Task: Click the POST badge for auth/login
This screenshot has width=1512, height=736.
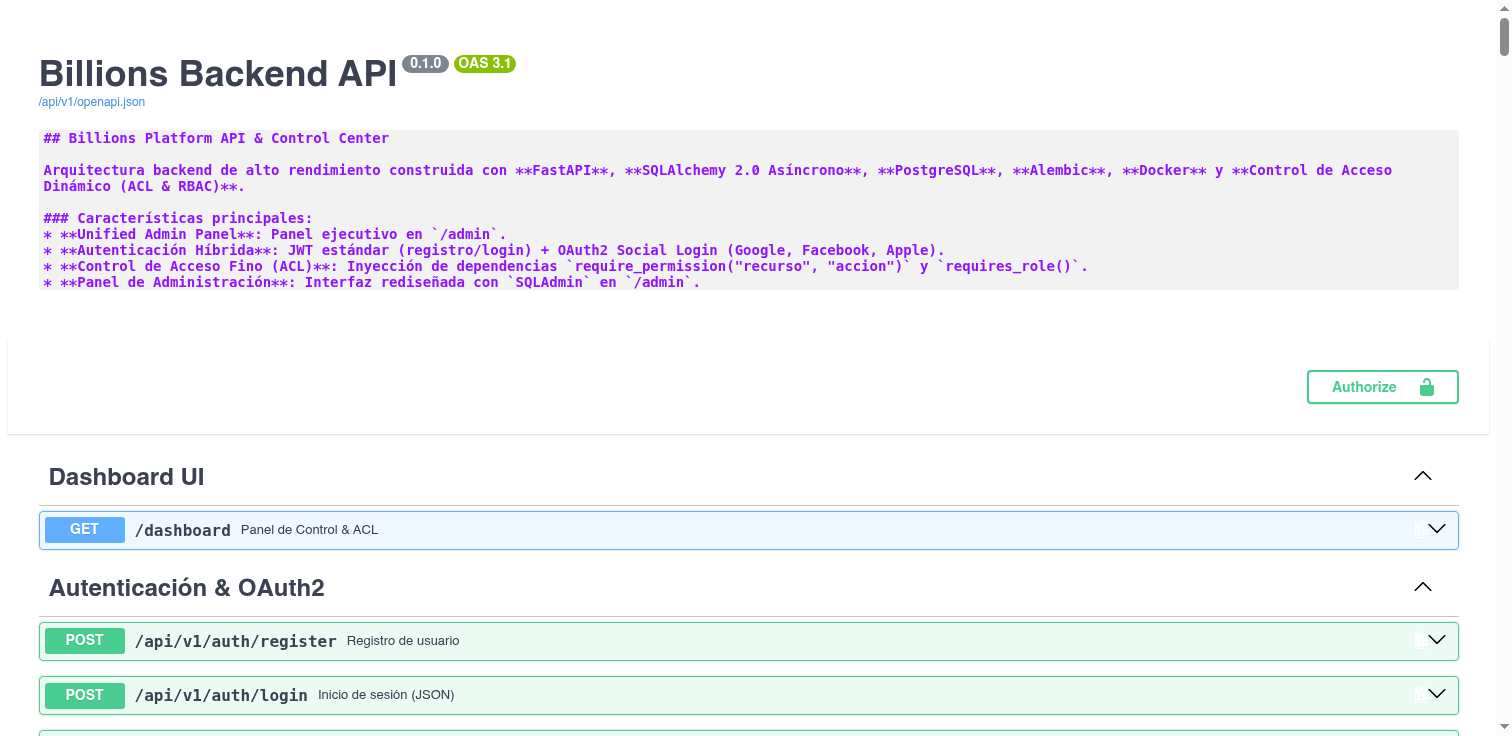Action: [x=85, y=695]
